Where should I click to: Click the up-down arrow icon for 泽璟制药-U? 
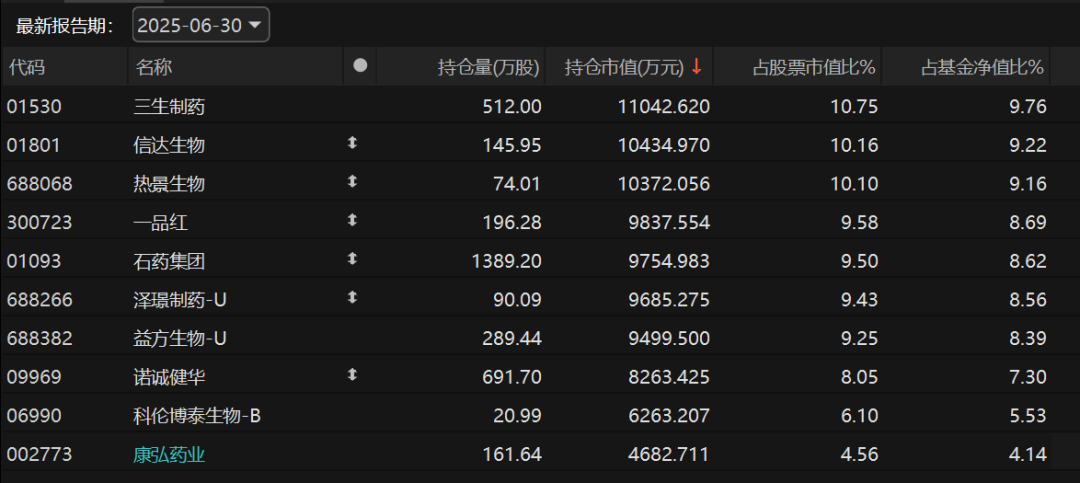click(x=352, y=298)
